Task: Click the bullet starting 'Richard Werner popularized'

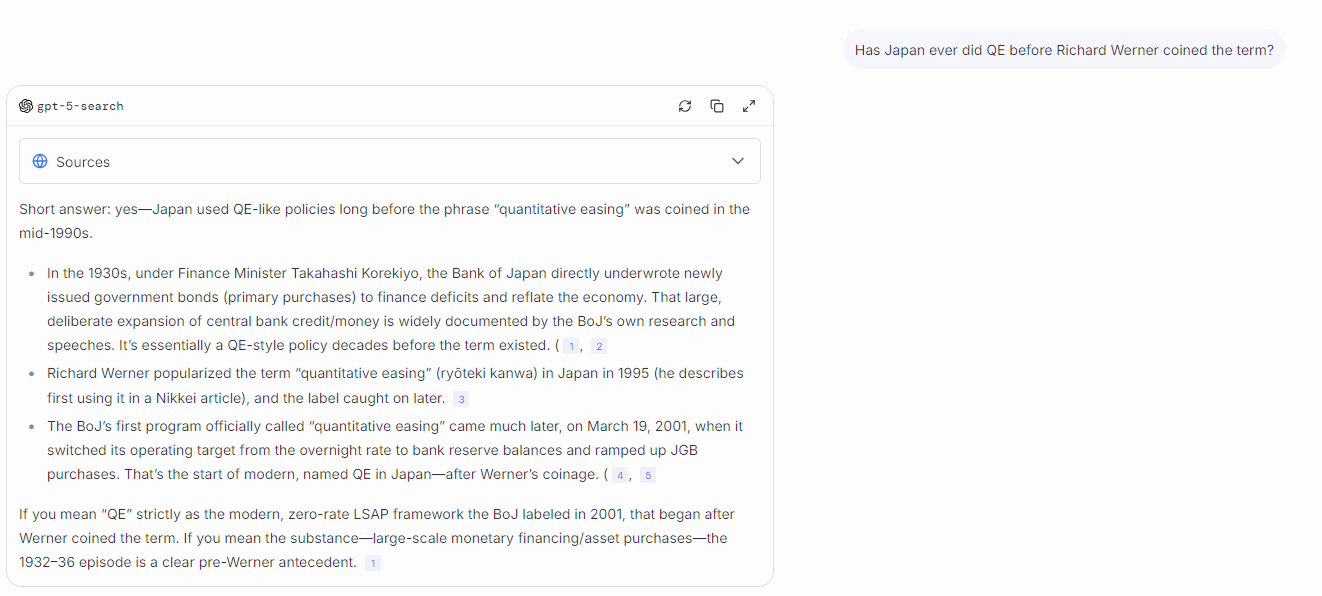Action: pos(396,386)
